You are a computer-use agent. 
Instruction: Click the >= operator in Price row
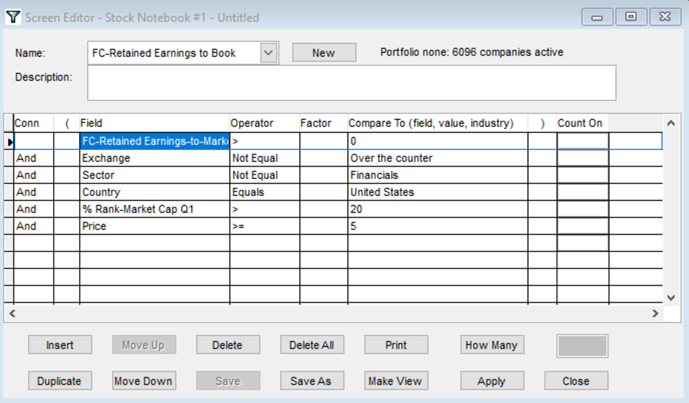click(265, 226)
